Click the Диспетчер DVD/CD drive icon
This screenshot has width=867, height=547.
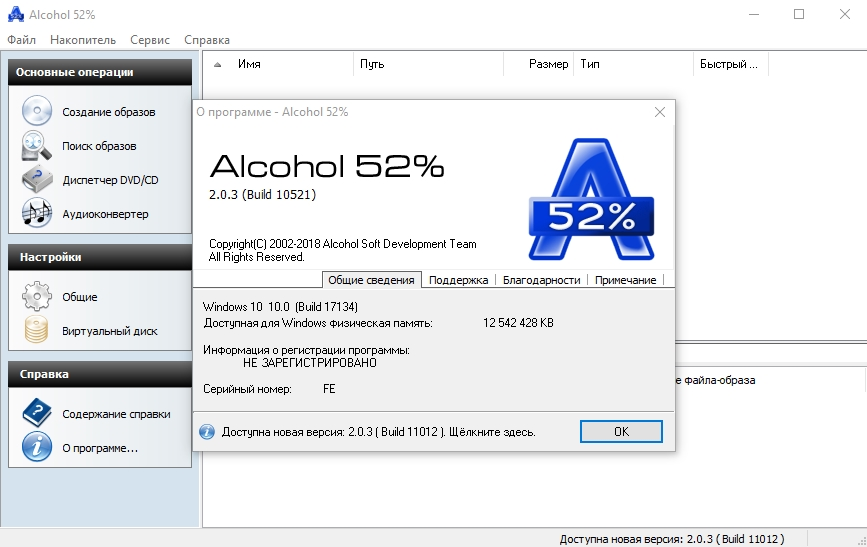point(36,180)
